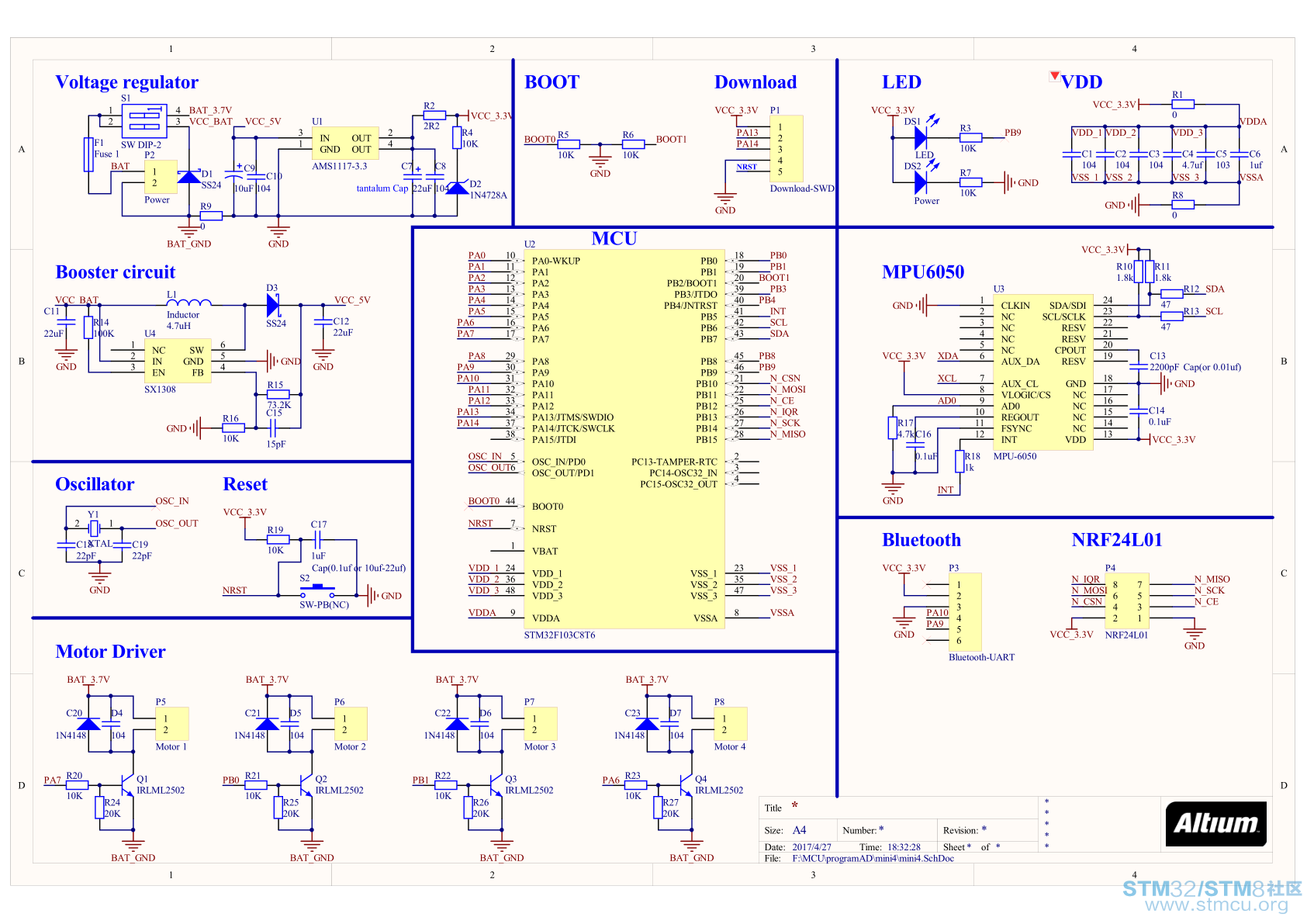This screenshot has height=924, width=1307.
Task: Select the inductor L1 symbol
Action: (189, 303)
